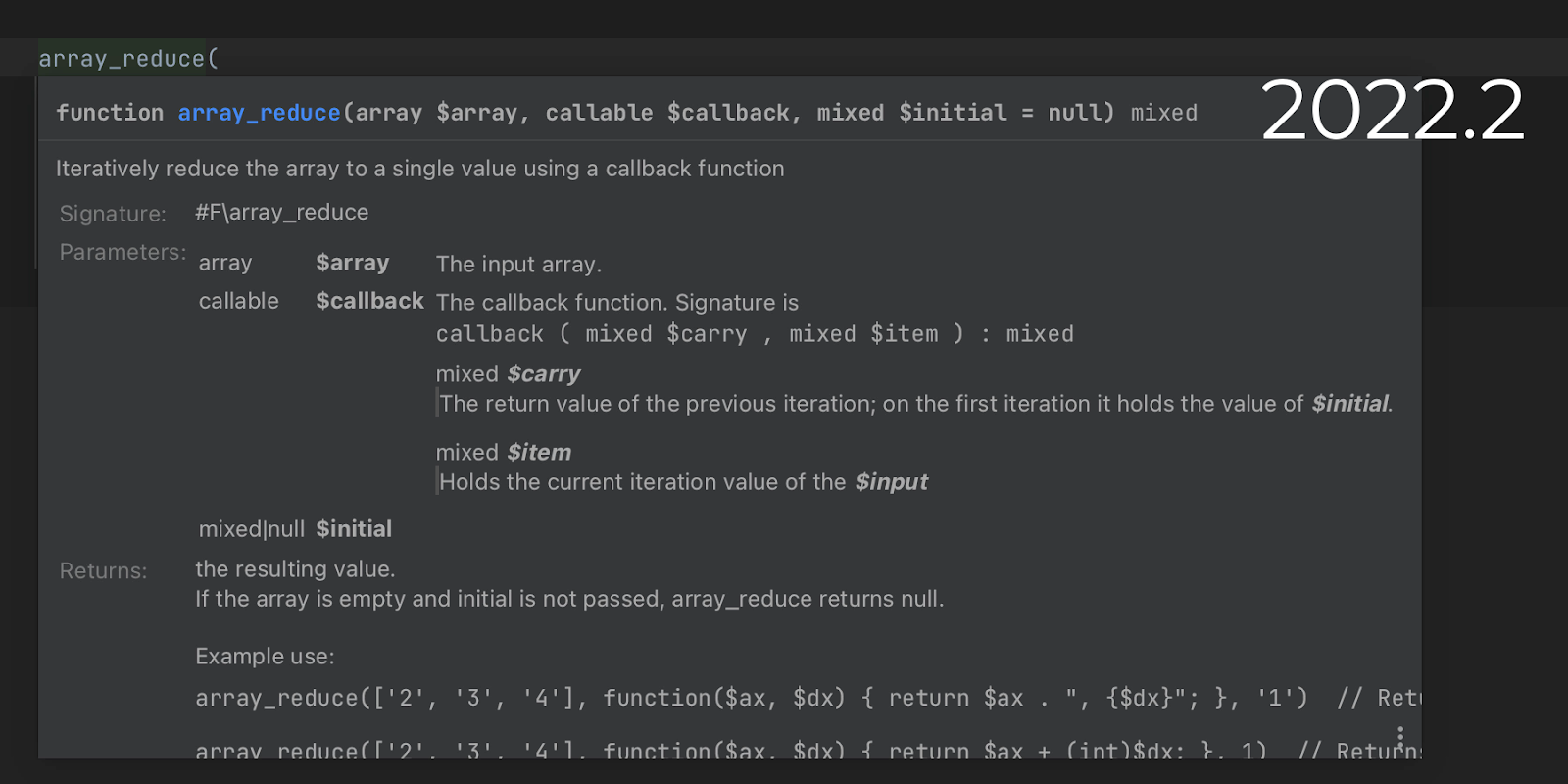Click array_reduce( in the code editor line
Viewport: 1568px width, 784px height.
[128, 59]
